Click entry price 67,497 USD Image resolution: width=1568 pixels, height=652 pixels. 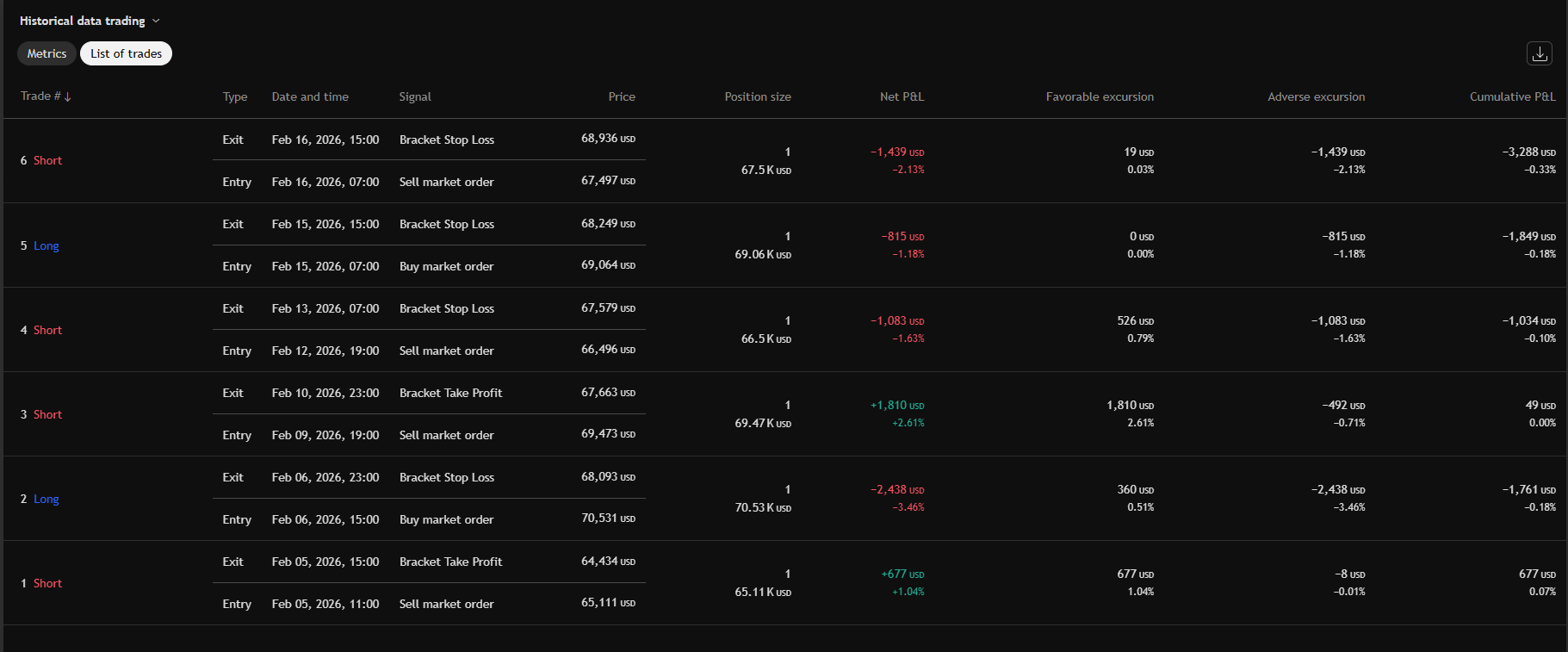608,180
